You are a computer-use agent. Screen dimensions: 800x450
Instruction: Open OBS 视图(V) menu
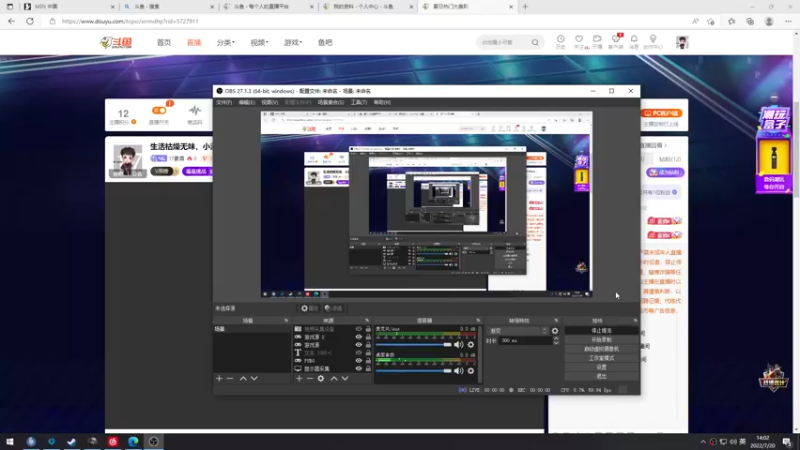click(269, 103)
